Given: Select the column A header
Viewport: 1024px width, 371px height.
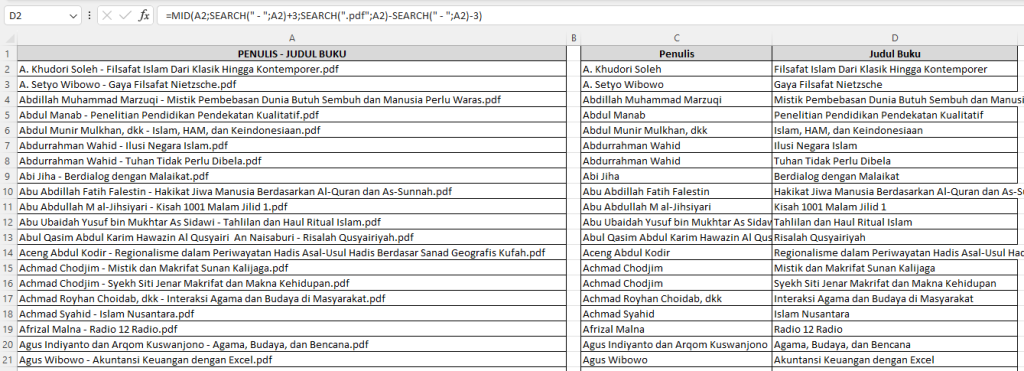Looking at the screenshot, I should [x=292, y=39].
